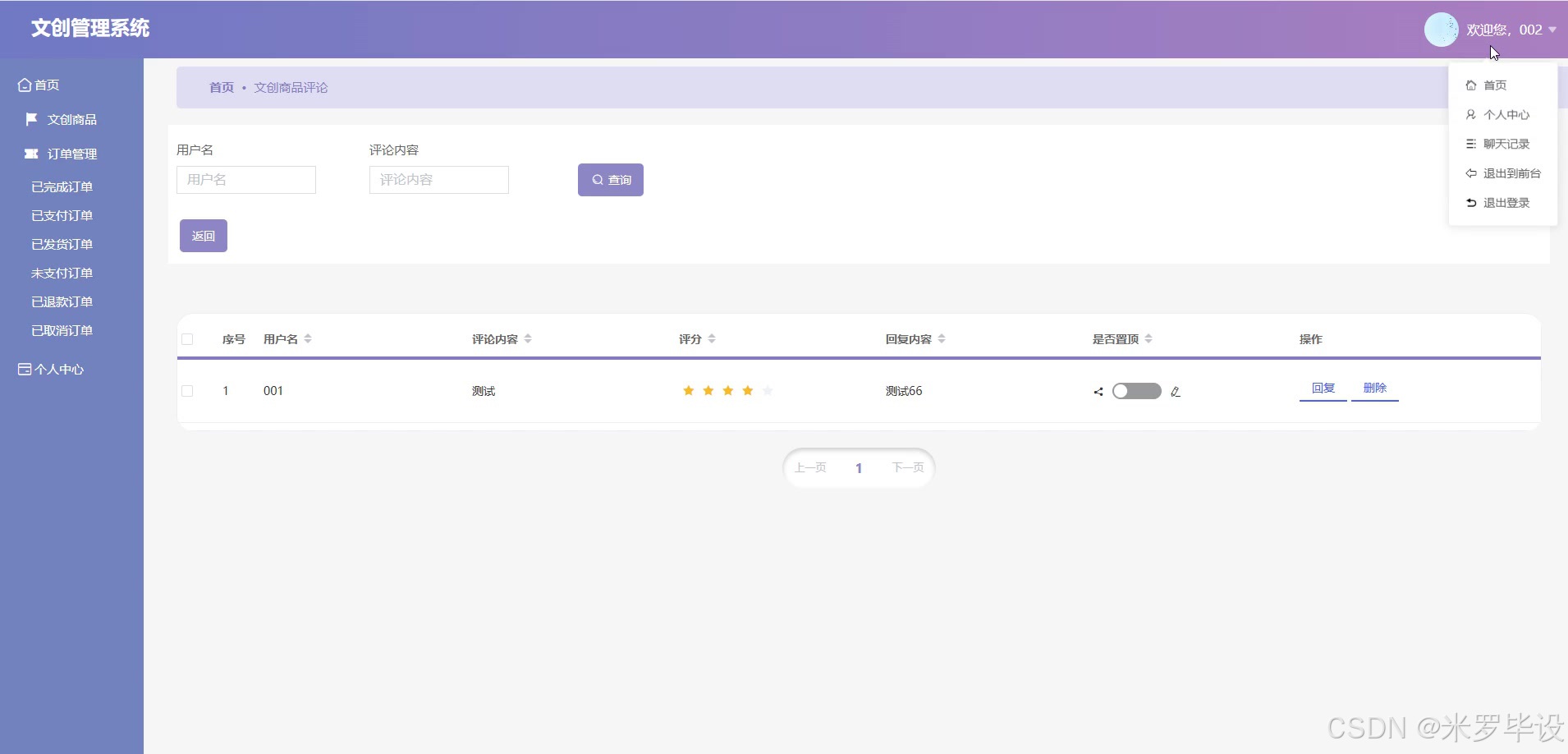
Task: Choose 退出到前台 from the dropdown menu
Action: 1503,174
